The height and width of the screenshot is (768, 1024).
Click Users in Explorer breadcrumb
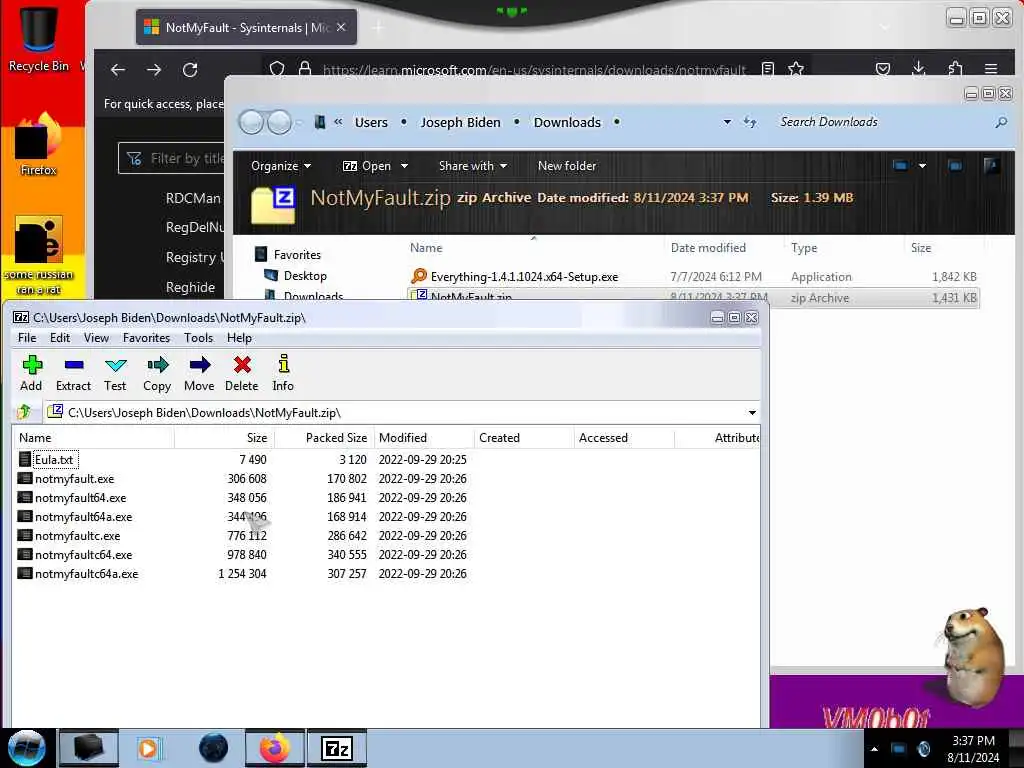click(x=371, y=122)
